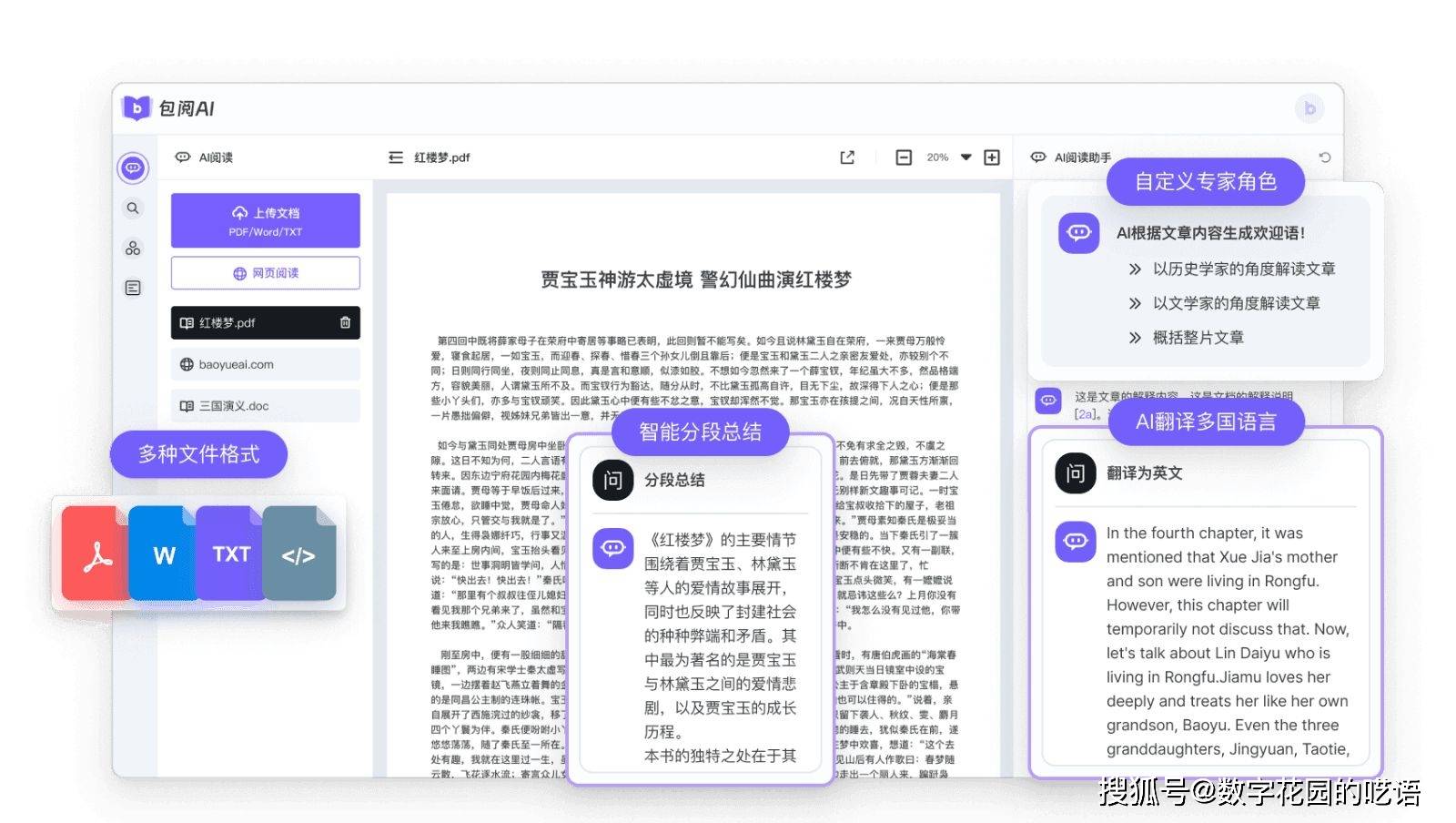Click the 包阅AI logo in header
The image size is (1456, 823).
(169, 108)
